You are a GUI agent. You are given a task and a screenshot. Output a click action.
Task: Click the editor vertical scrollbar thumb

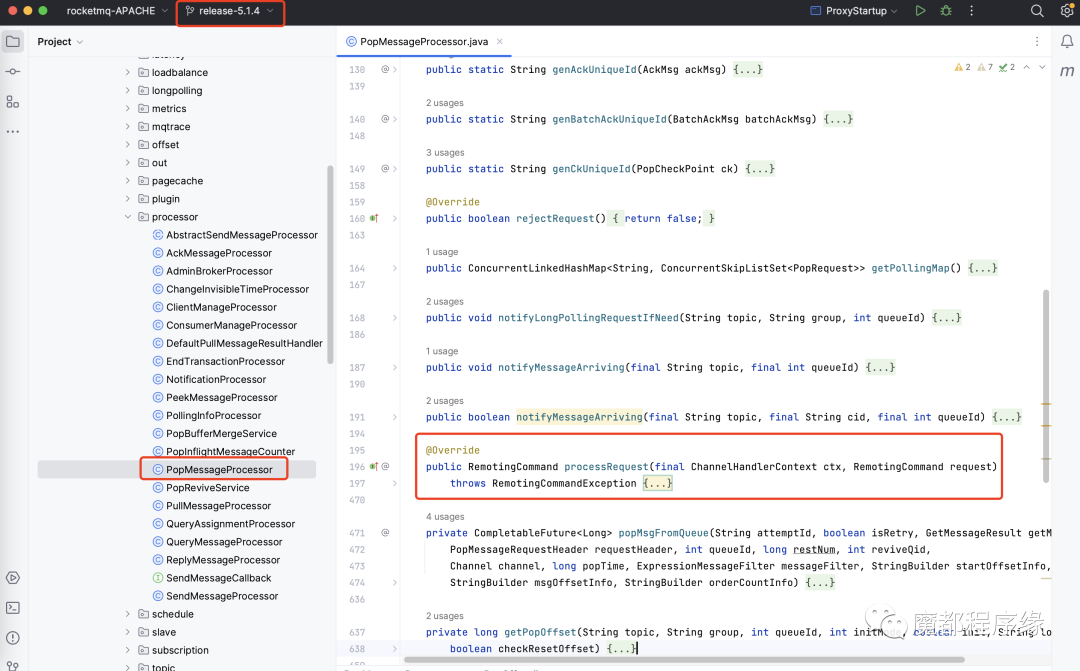click(x=1046, y=386)
